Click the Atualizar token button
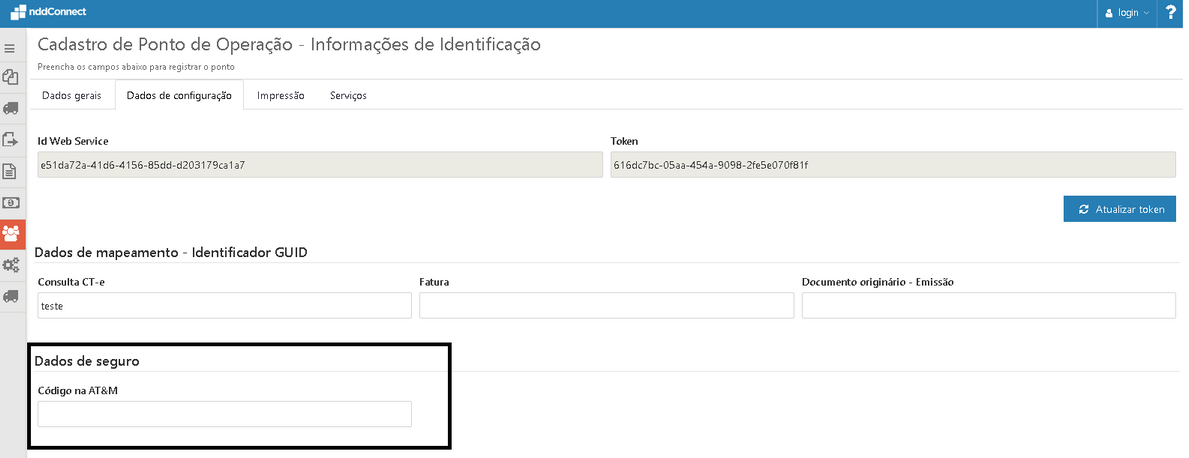Image resolution: width=1189 pixels, height=458 pixels. pos(1120,209)
